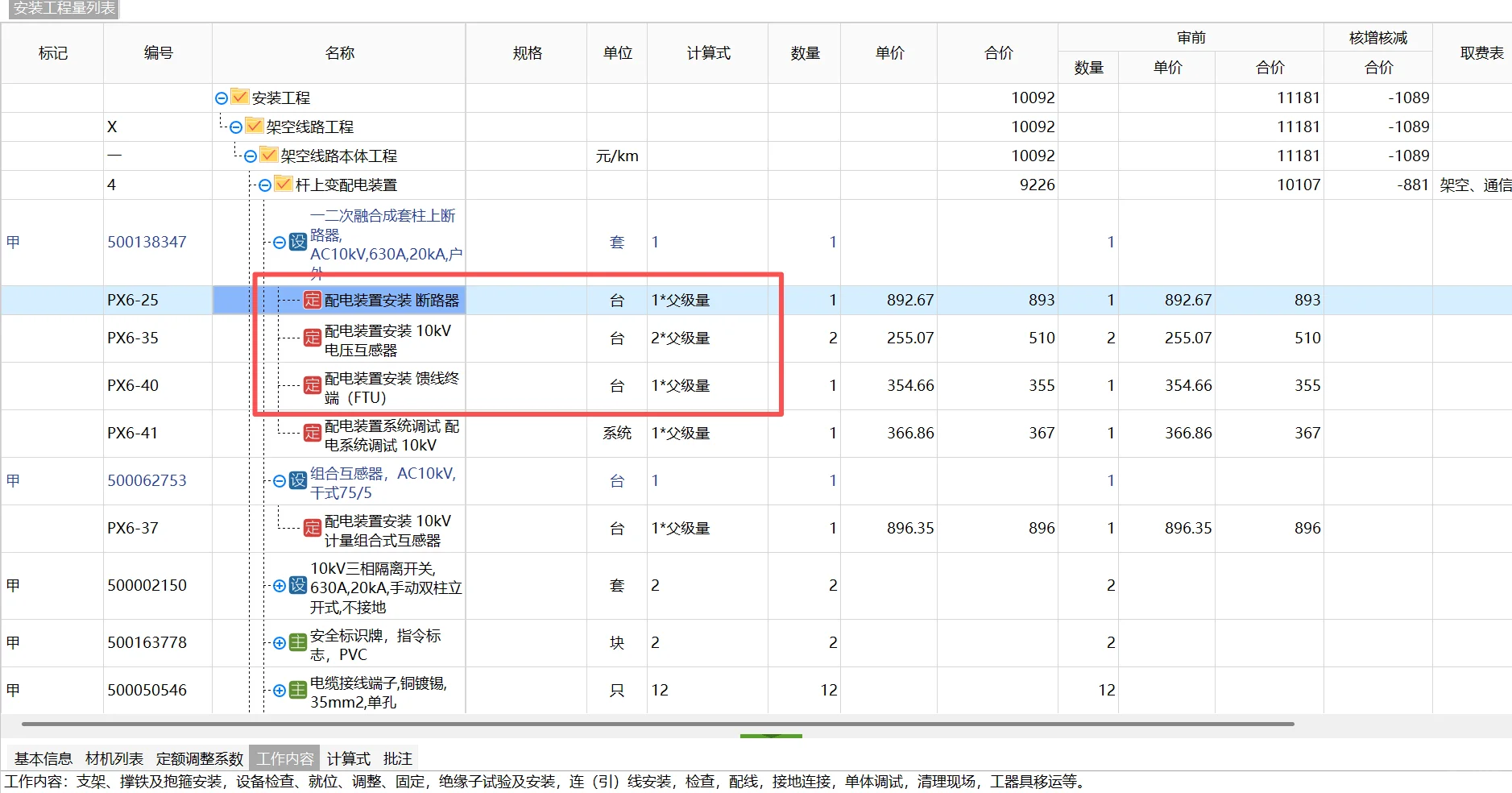Click the 审前 group header
Image resolution: width=1512 pixels, height=793 pixels.
coord(1191,38)
